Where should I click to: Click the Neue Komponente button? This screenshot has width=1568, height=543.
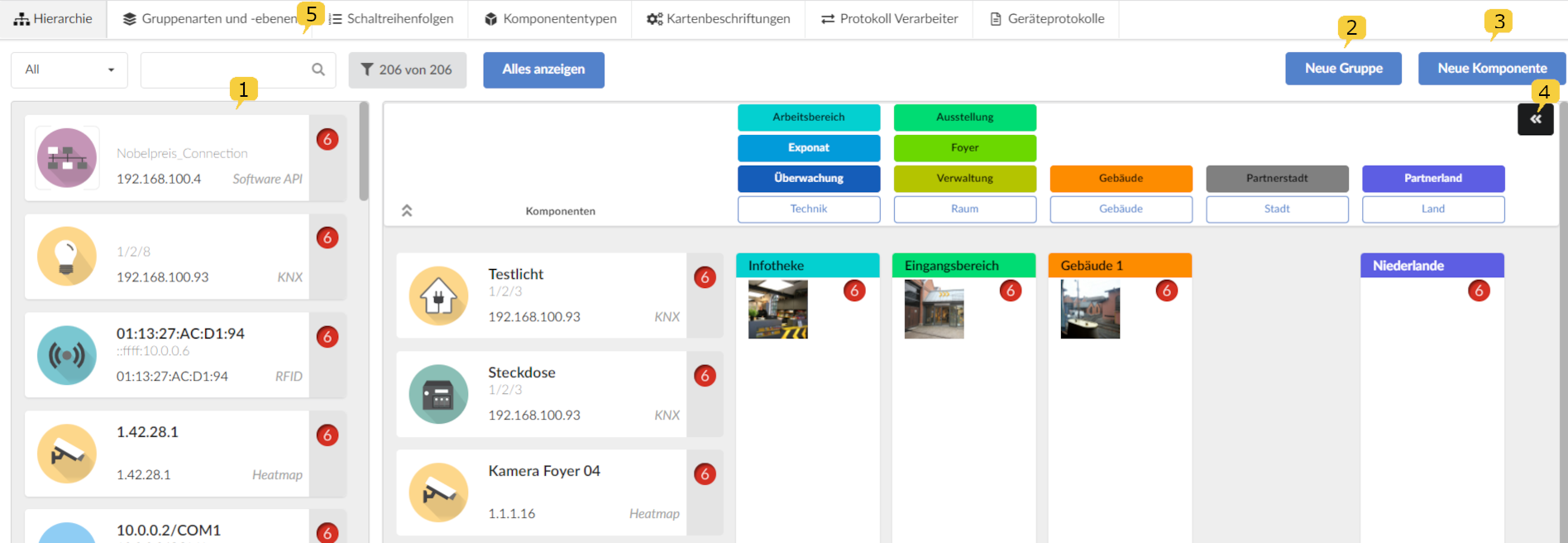tap(1492, 69)
